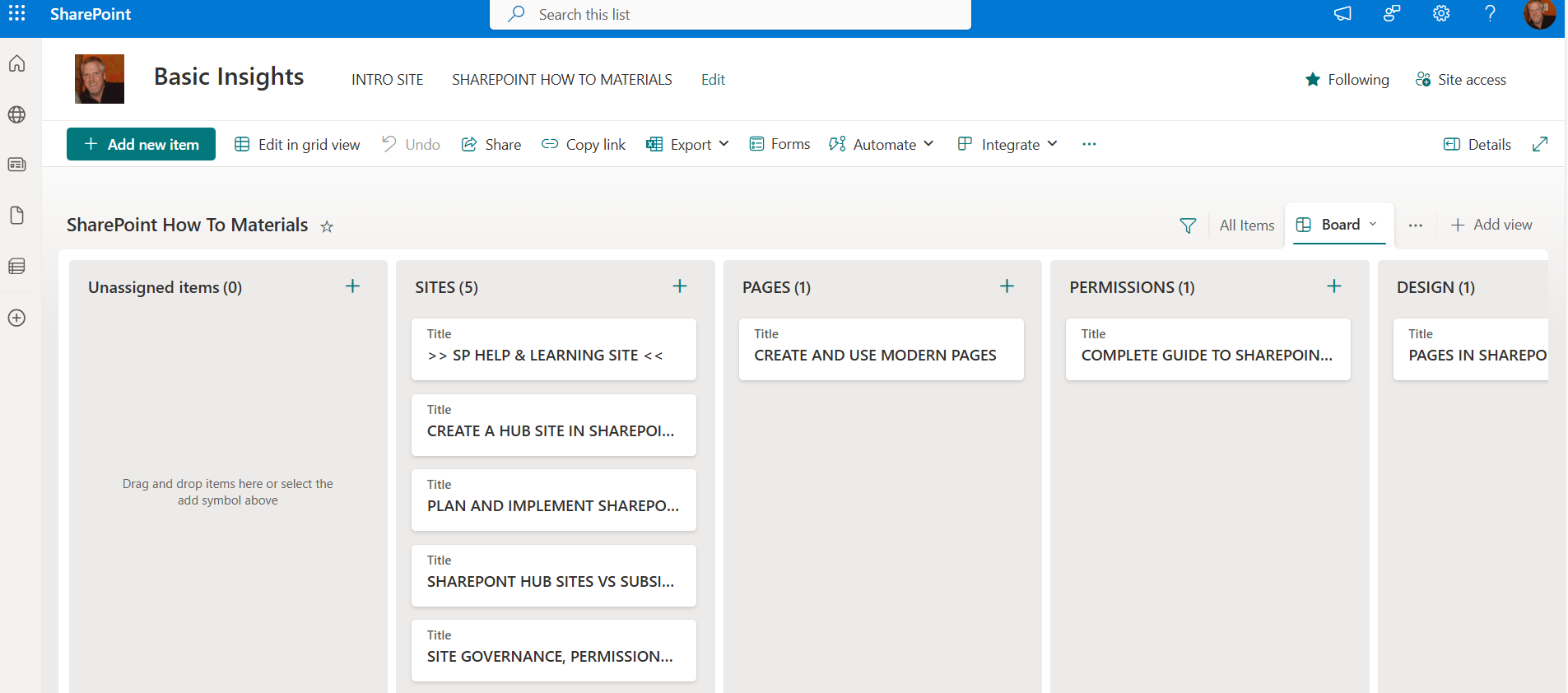Open the news feed icon in left rail

(x=16, y=165)
